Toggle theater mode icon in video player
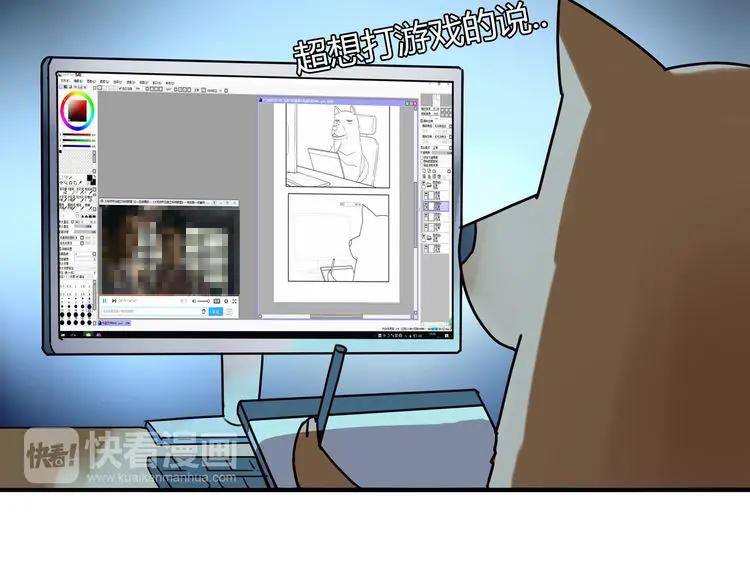 tap(217, 301)
